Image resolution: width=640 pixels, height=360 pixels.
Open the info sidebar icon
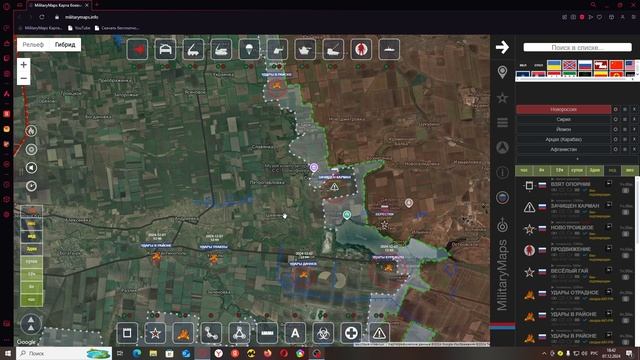tap(502, 172)
